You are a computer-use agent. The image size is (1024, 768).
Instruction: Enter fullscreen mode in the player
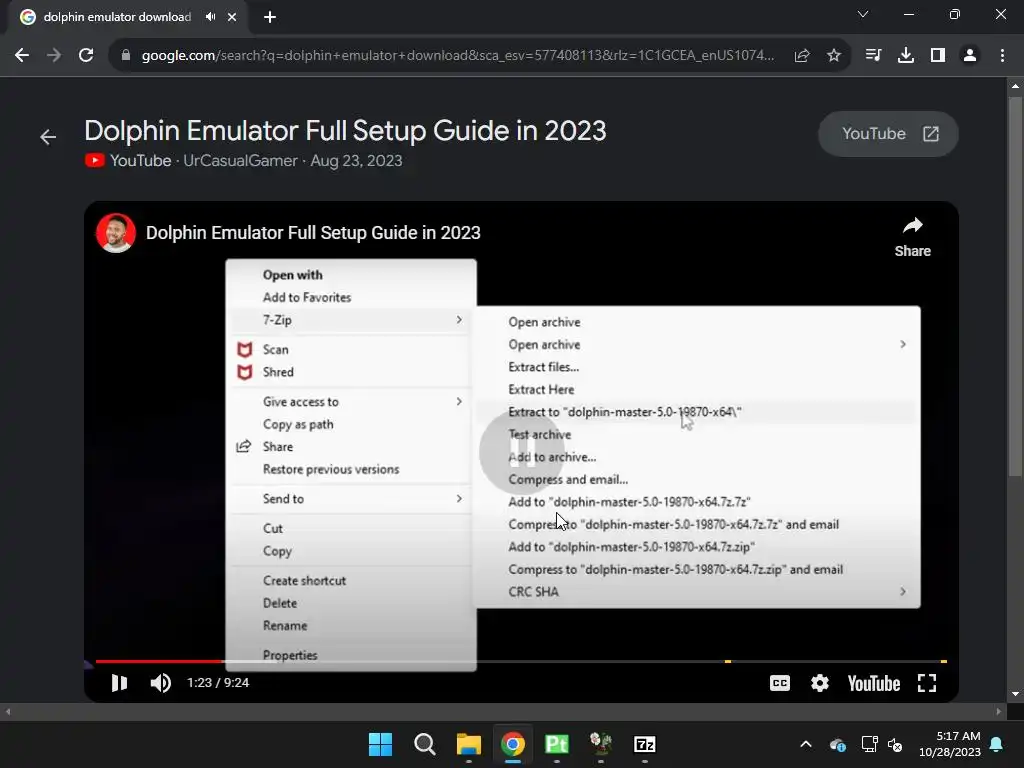927,683
